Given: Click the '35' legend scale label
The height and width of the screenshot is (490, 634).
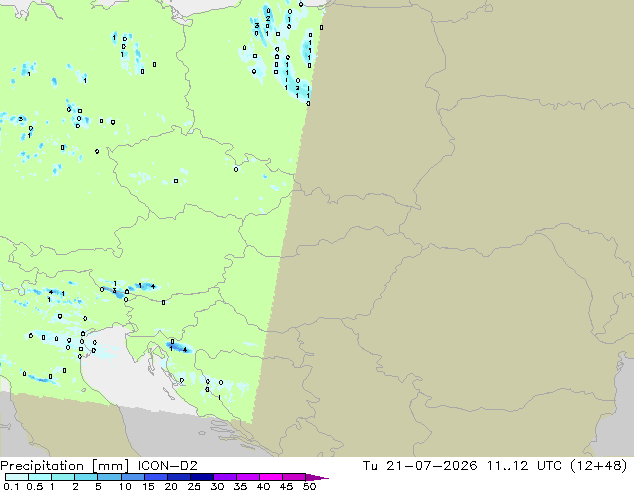Looking at the screenshot, I should point(240,486).
